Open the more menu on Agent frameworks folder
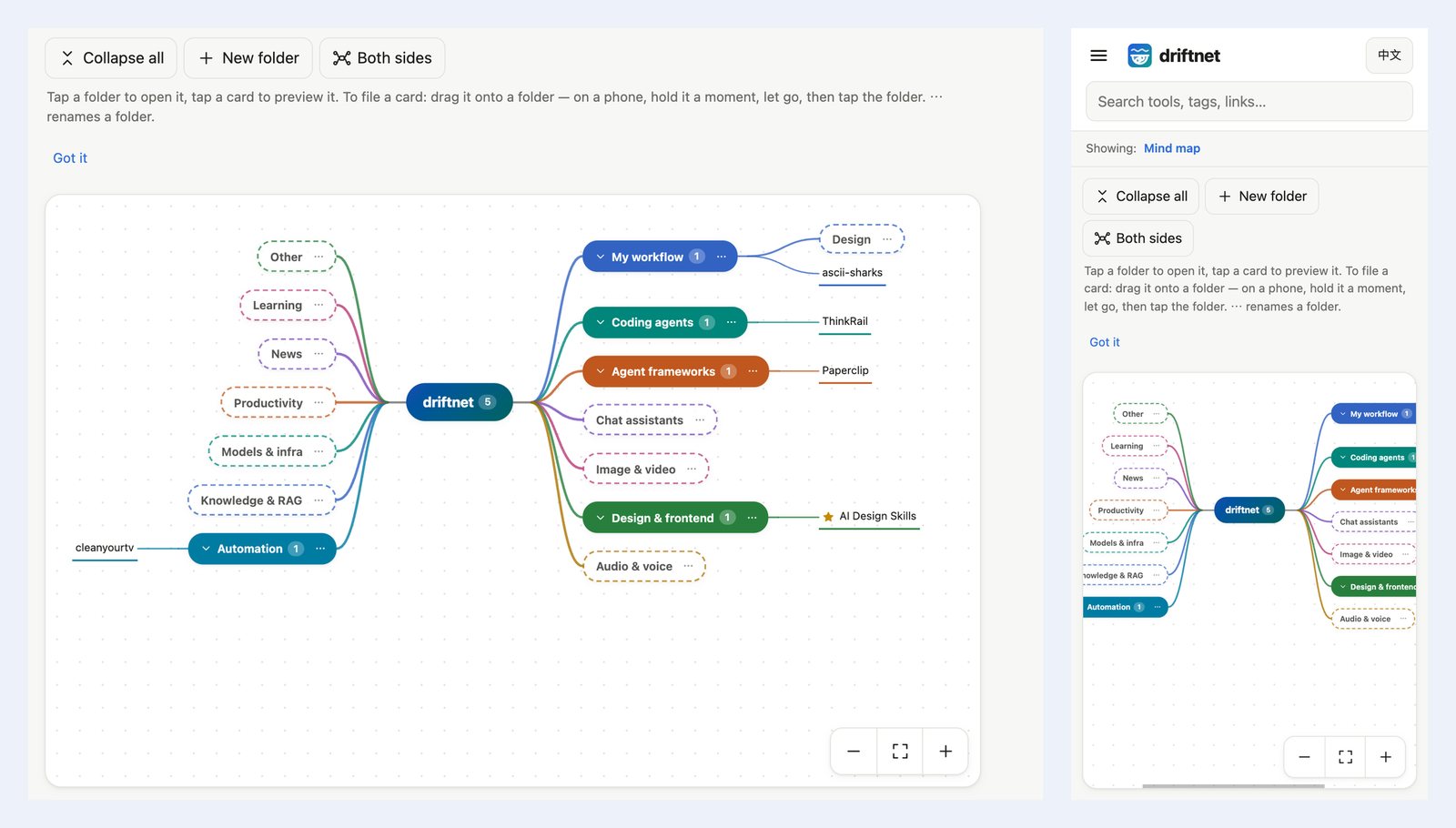 753,372
